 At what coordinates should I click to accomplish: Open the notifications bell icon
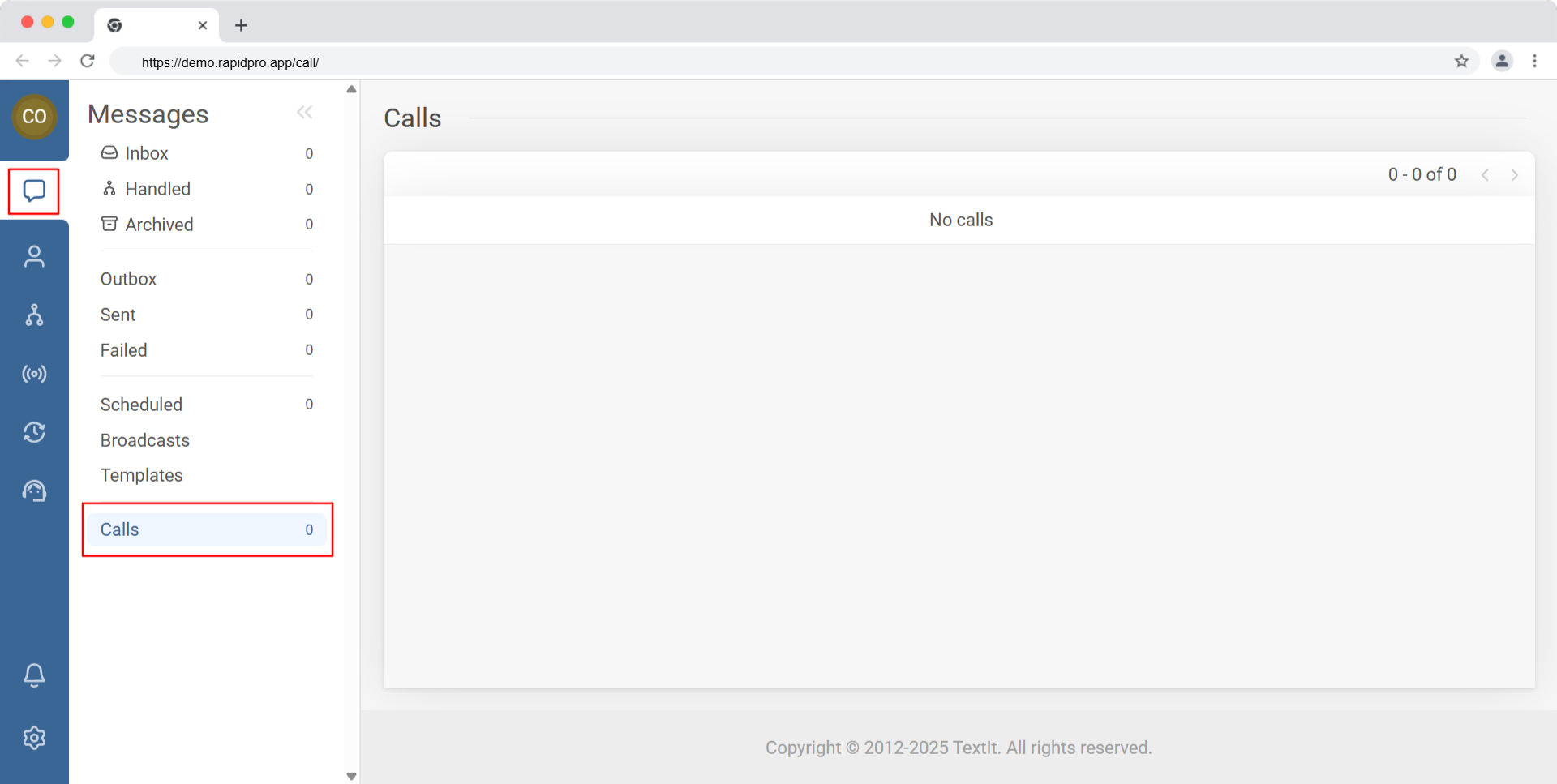pos(34,675)
